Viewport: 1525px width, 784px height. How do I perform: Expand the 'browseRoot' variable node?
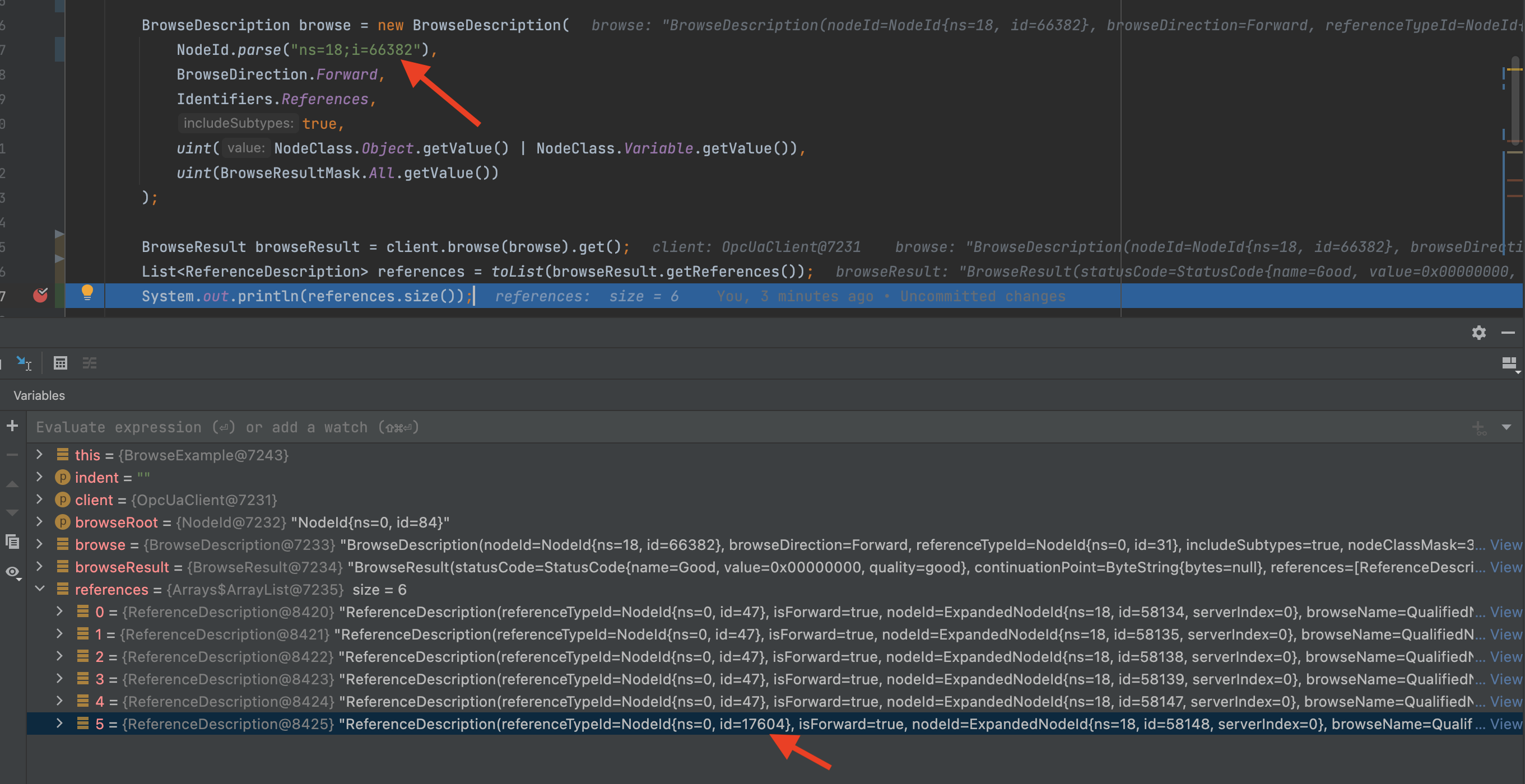tap(40, 522)
